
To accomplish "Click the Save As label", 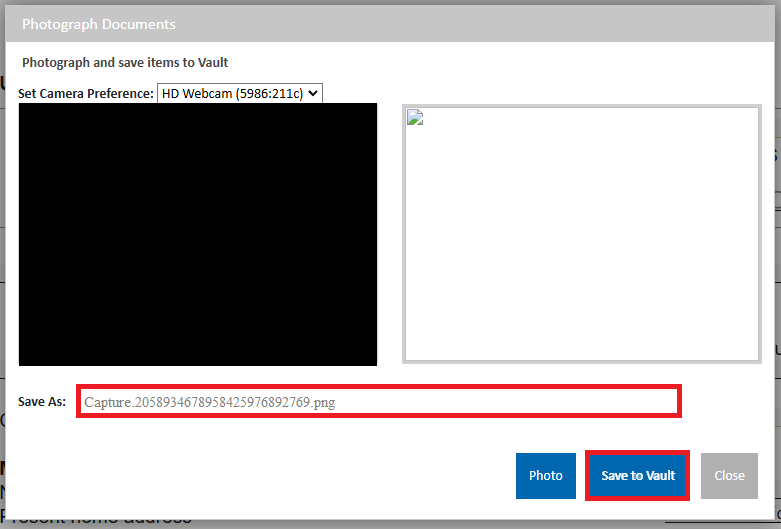I will pos(42,402).
